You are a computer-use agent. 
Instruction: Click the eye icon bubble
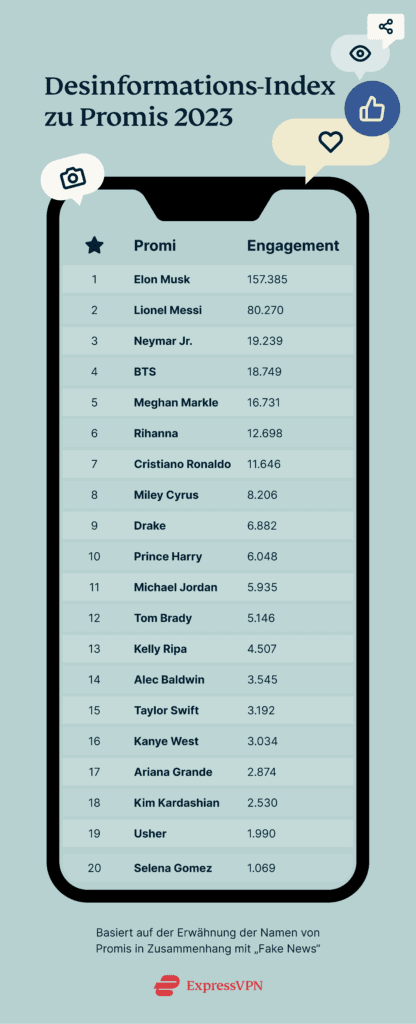click(x=360, y=54)
